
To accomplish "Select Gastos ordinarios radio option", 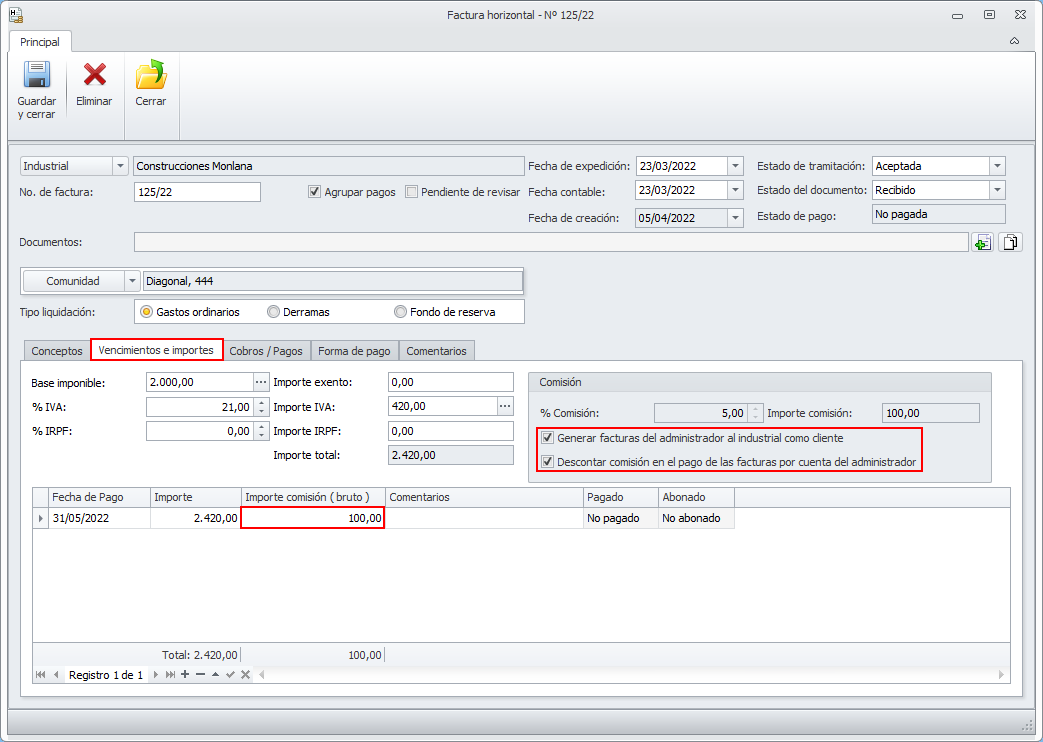I will 146,312.
